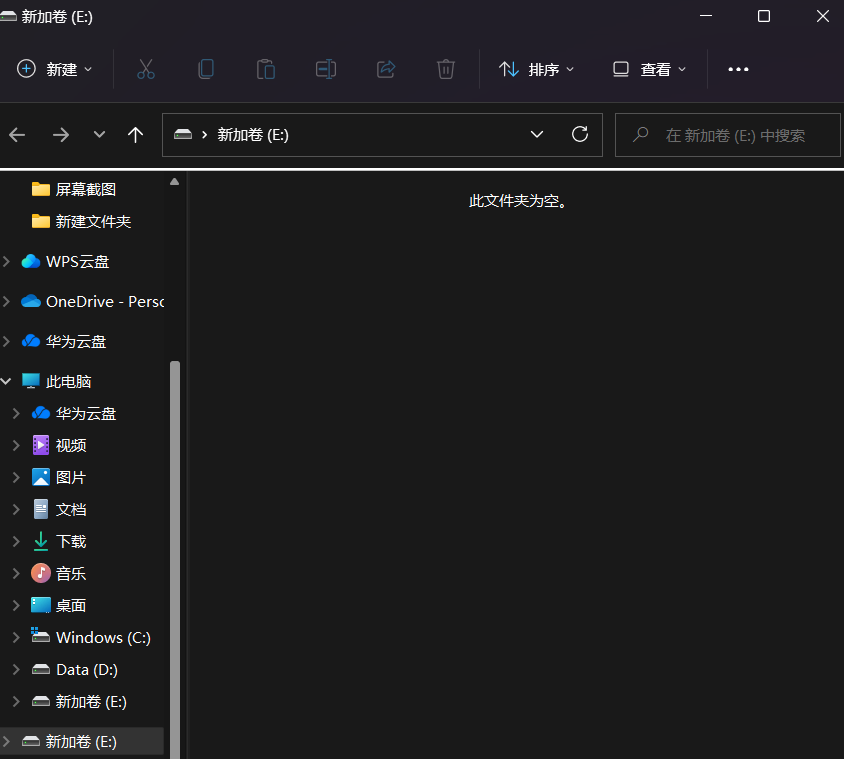Expand address bar history dropdown
The image size is (844, 759).
(537, 135)
